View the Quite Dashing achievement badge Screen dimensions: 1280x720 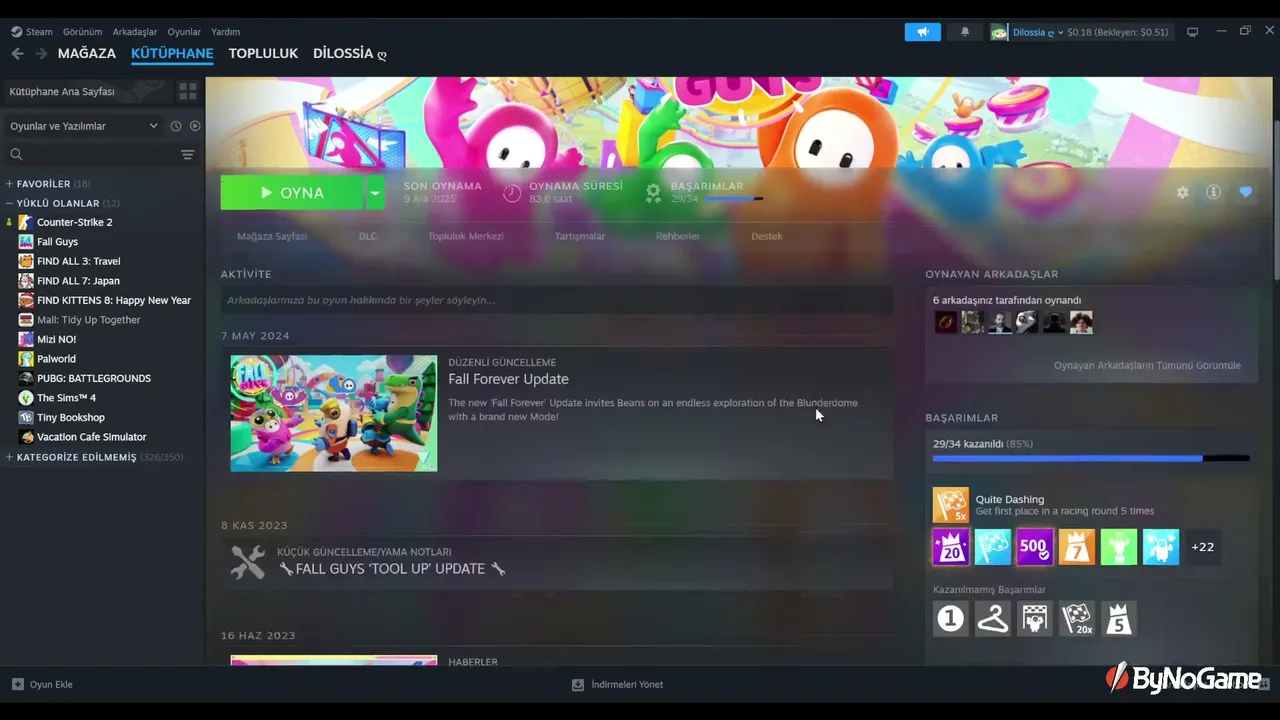(951, 505)
